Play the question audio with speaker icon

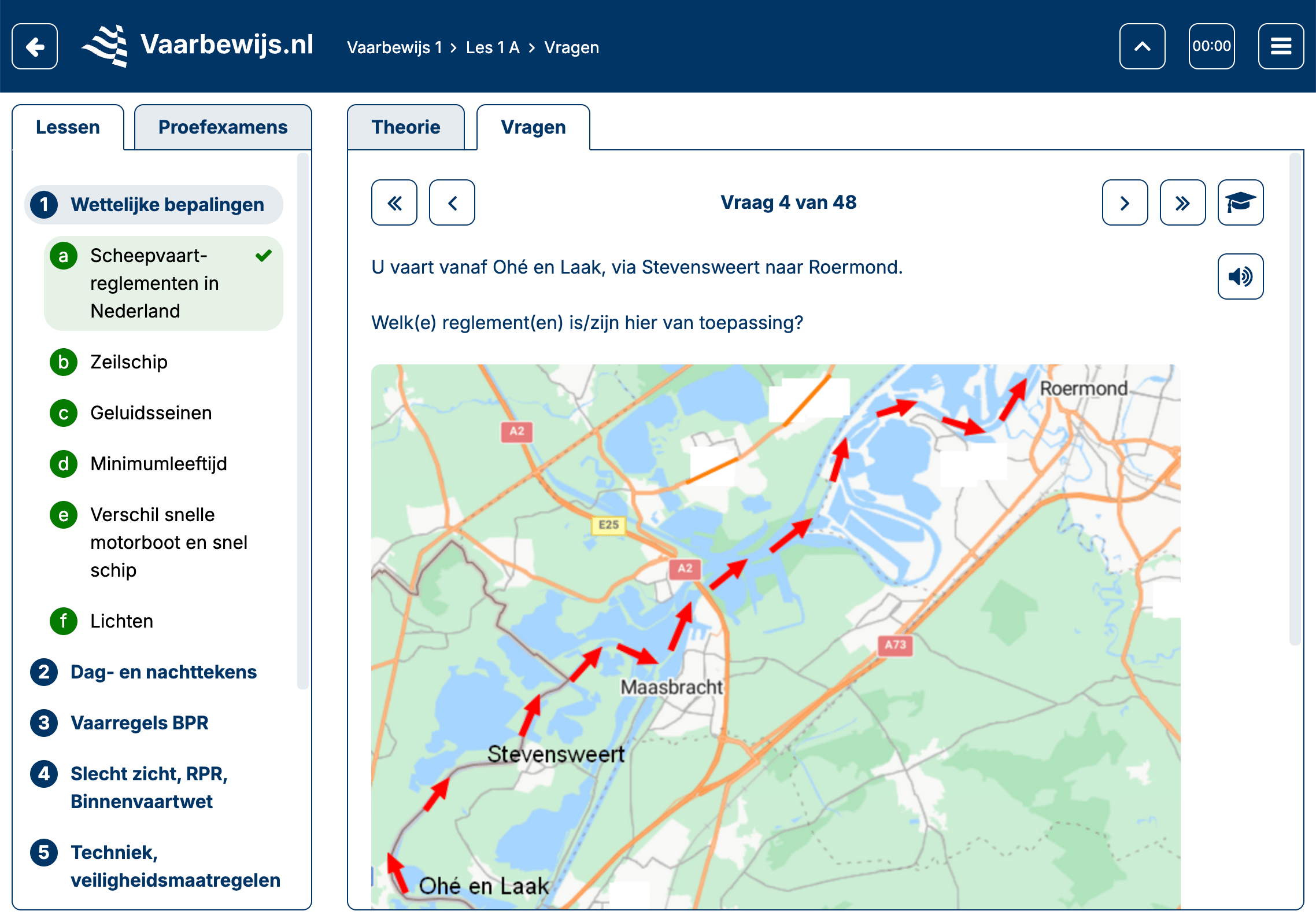click(x=1240, y=276)
